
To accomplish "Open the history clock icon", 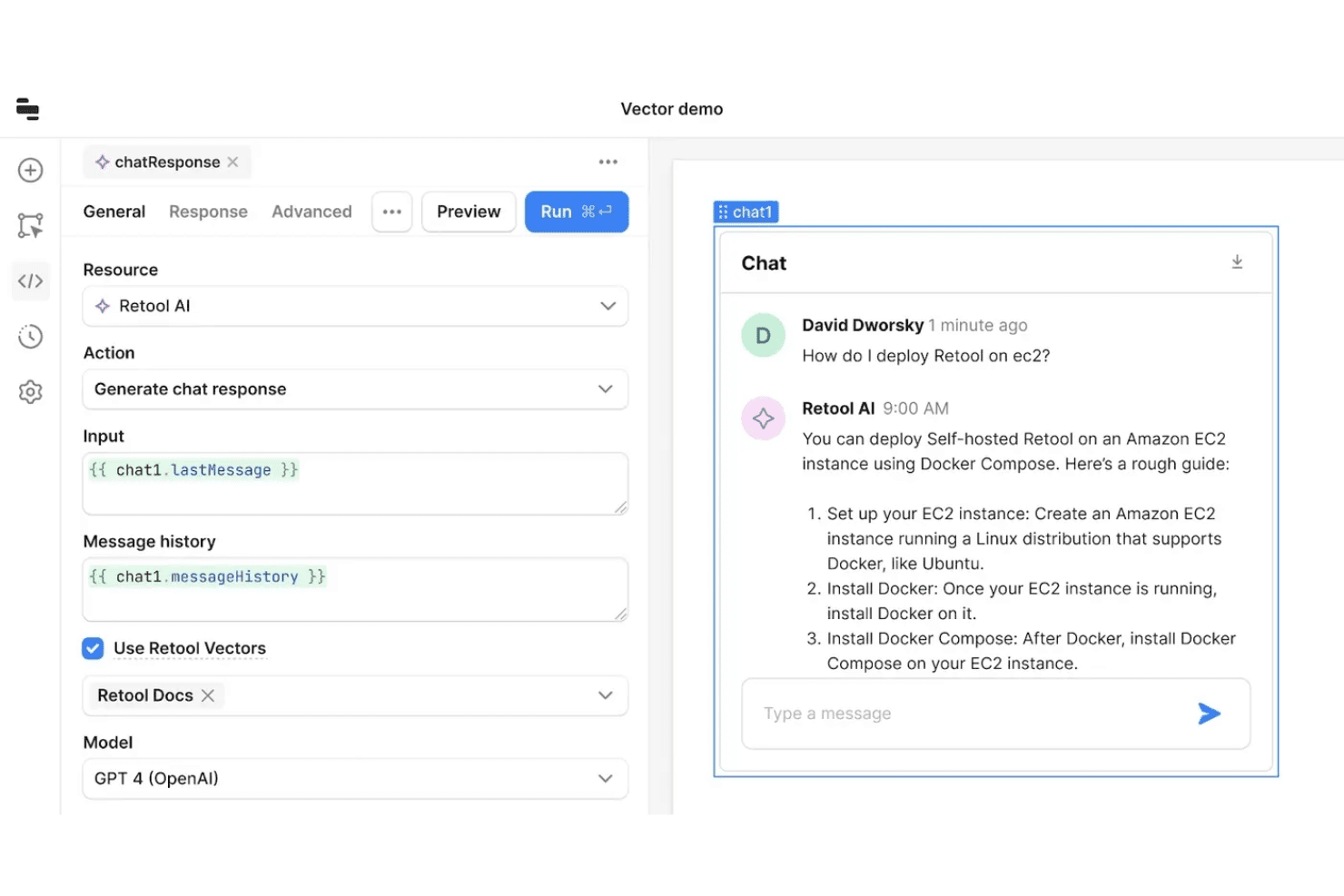I will [30, 336].
